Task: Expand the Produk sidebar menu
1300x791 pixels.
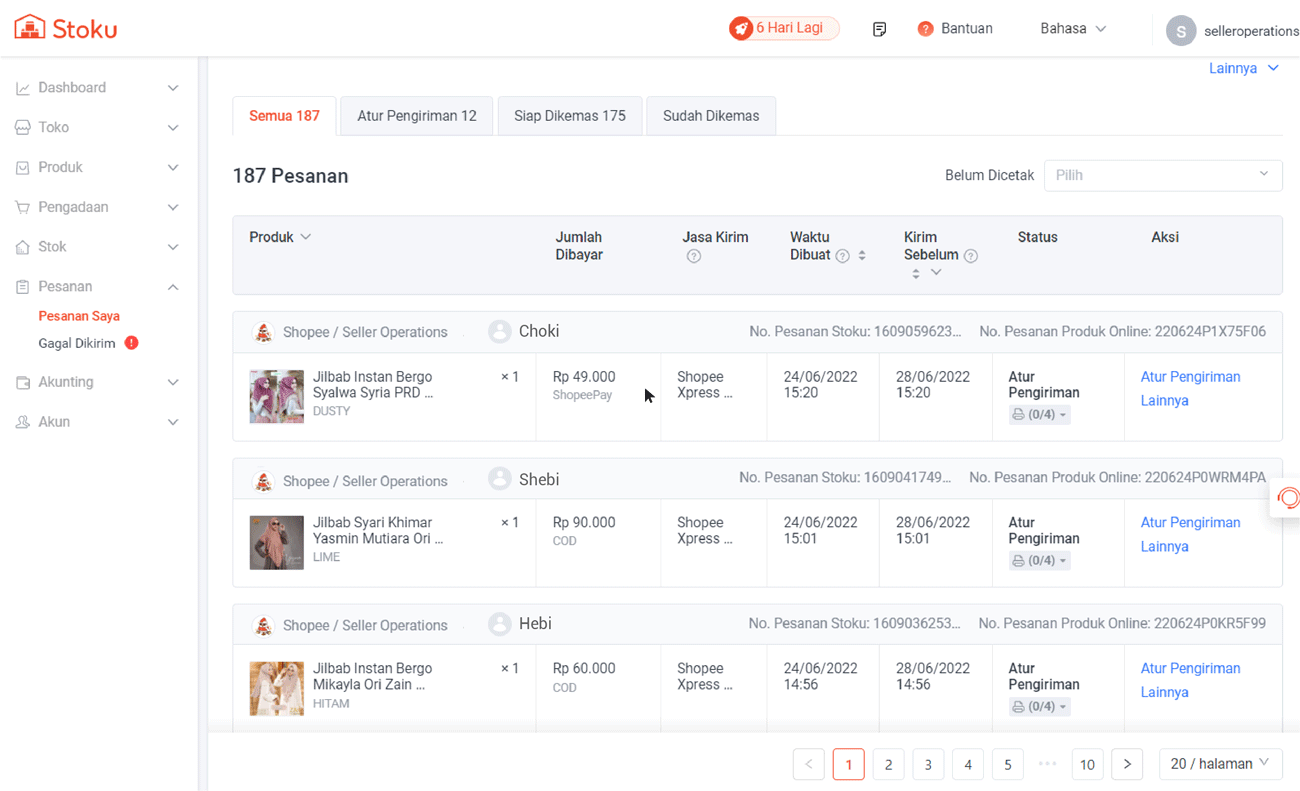Action: pos(97,167)
